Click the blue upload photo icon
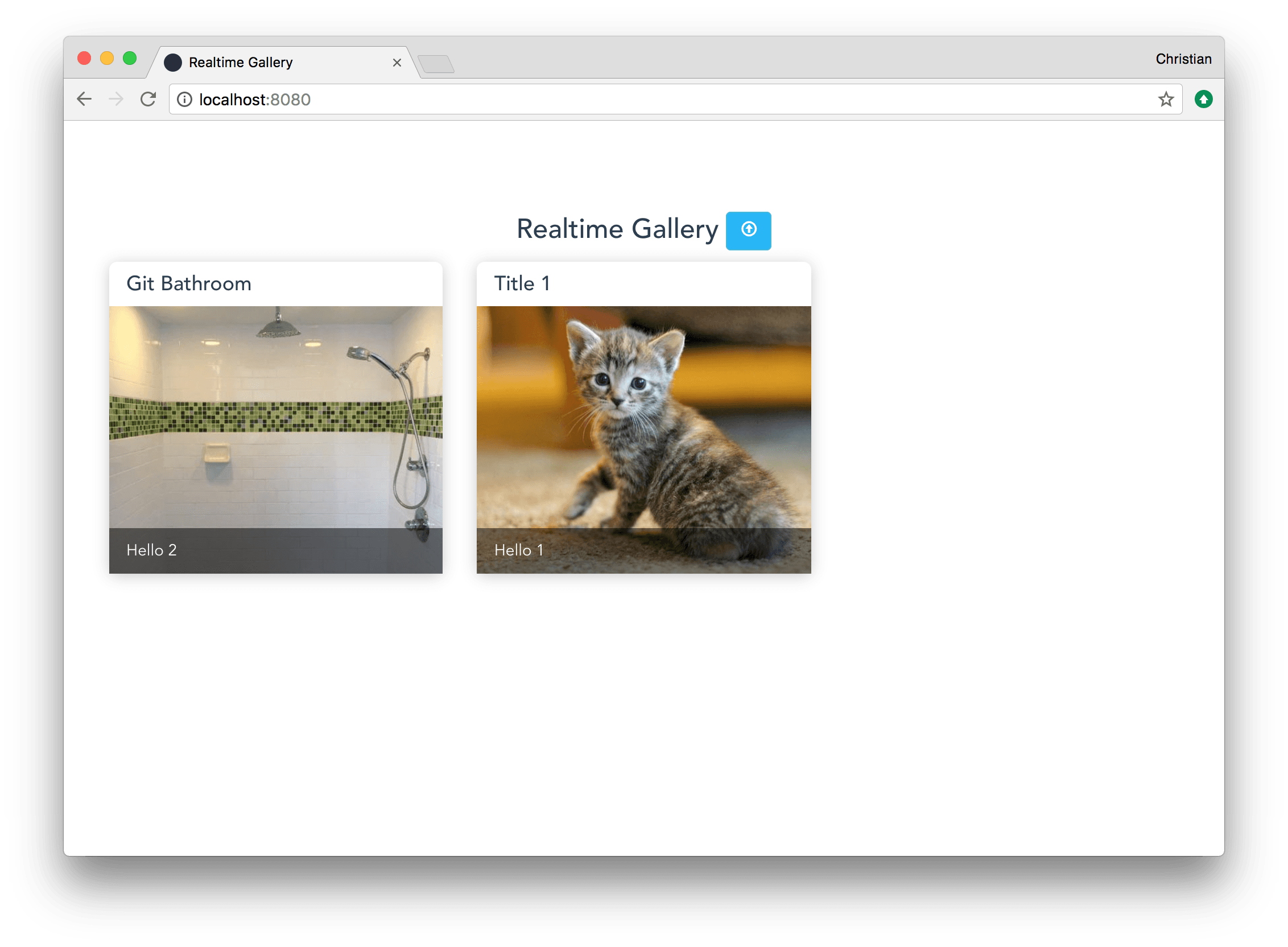Viewport: 1288px width, 947px height. click(748, 230)
